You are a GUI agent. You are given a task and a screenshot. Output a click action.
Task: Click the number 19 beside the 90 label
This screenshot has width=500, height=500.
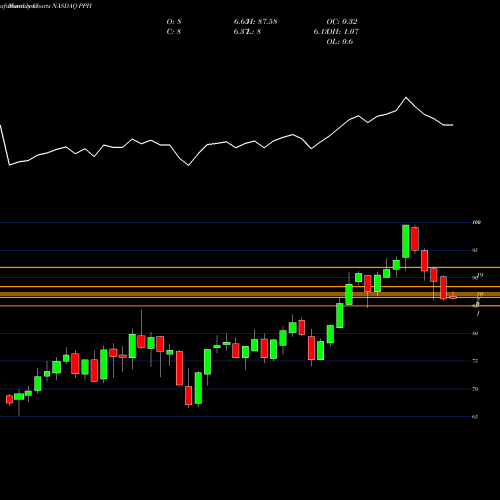tap(480, 275)
